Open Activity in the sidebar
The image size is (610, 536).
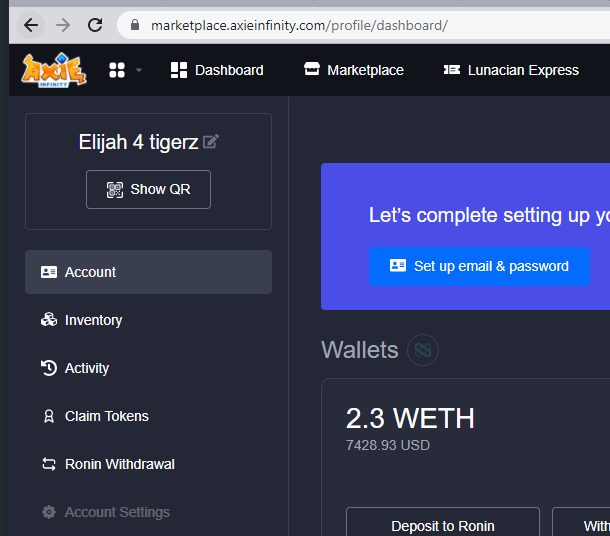click(148, 368)
